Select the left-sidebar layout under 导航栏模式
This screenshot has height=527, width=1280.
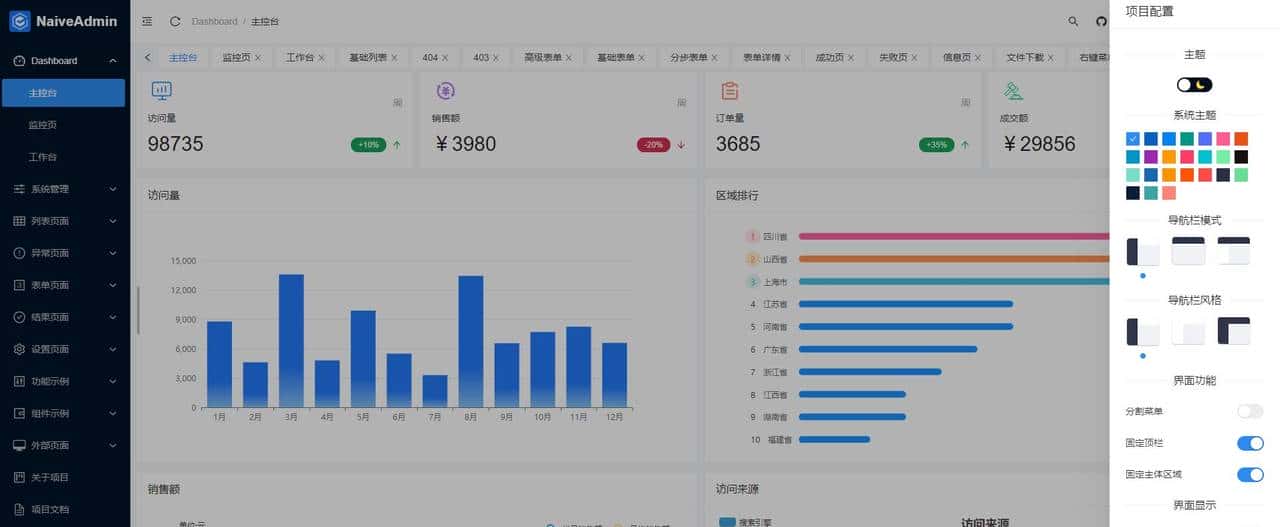[x=1143, y=251]
